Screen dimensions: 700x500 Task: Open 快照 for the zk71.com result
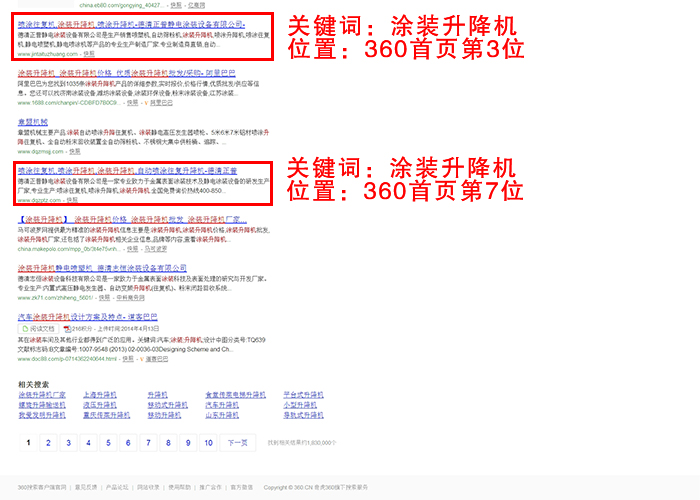tap(104, 297)
